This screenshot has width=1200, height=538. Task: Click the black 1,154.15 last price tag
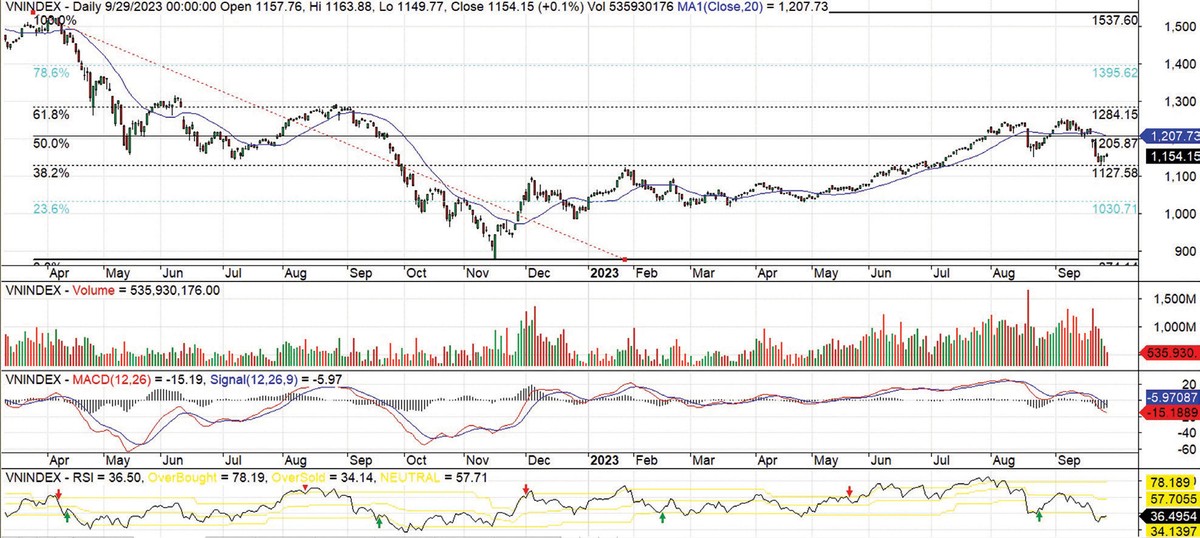[x=1170, y=157]
